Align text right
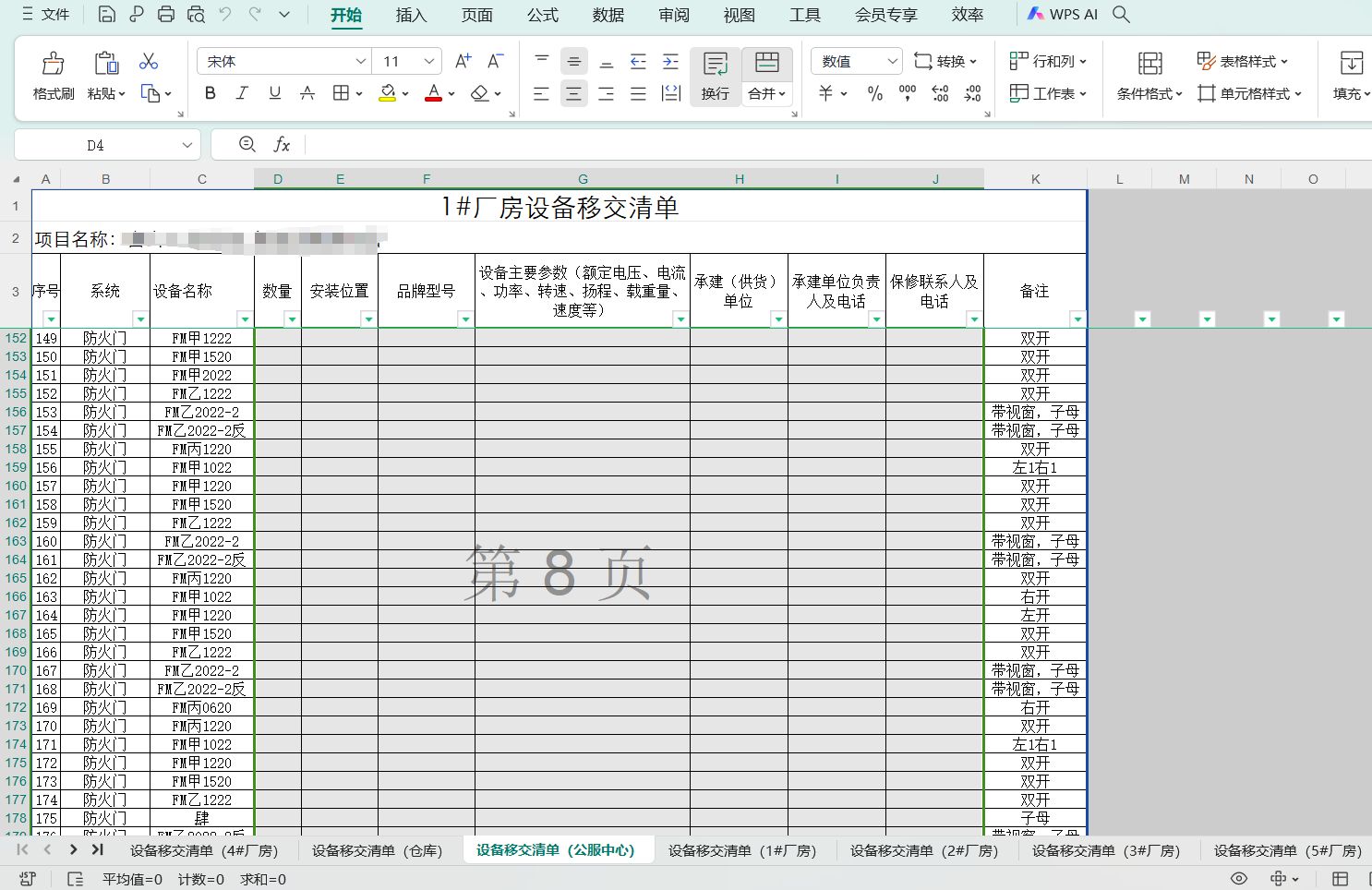The width and height of the screenshot is (1372, 890). (x=607, y=93)
